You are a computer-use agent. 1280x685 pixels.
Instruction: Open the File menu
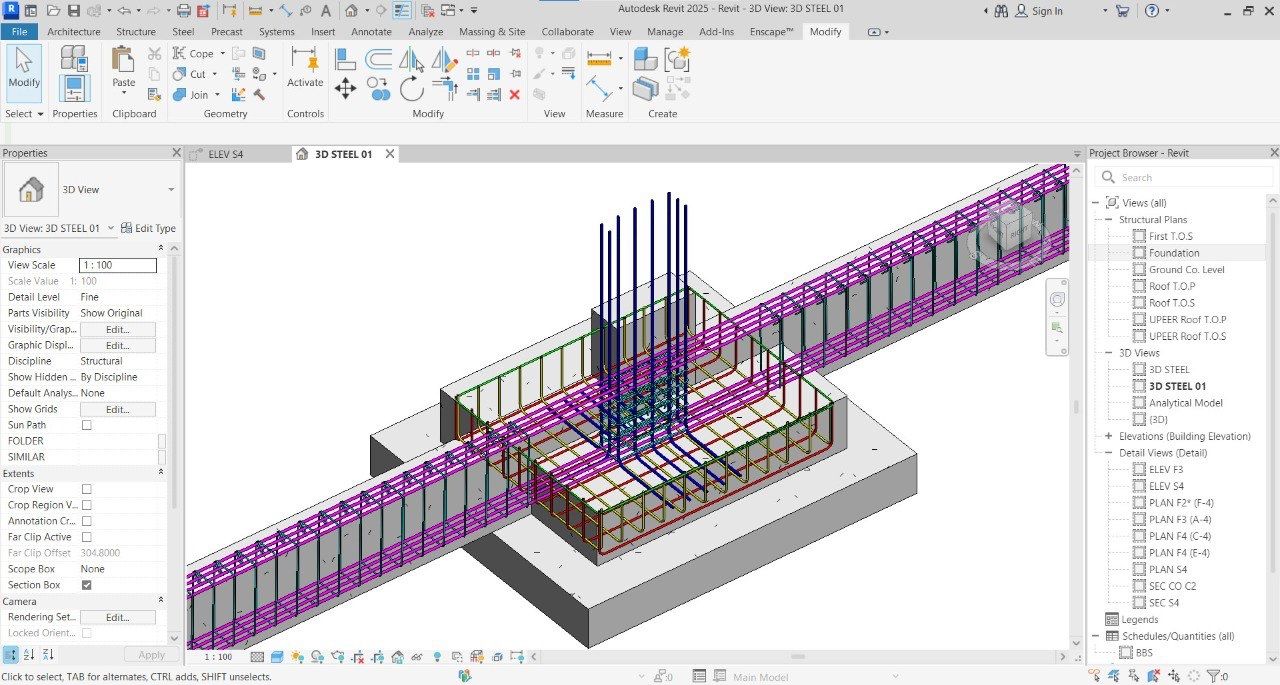(x=18, y=32)
